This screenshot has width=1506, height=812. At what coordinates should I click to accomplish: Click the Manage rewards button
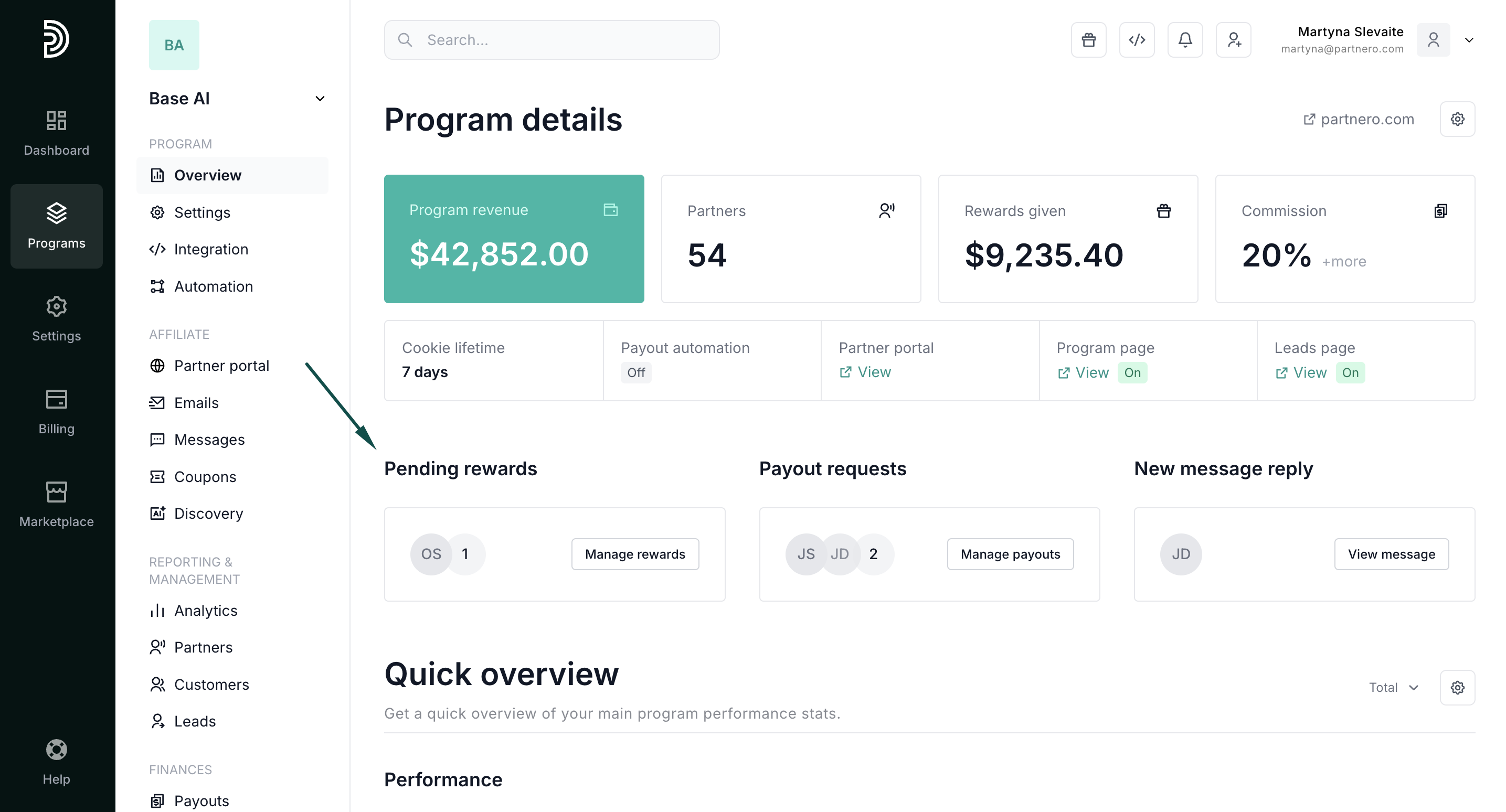coord(635,554)
